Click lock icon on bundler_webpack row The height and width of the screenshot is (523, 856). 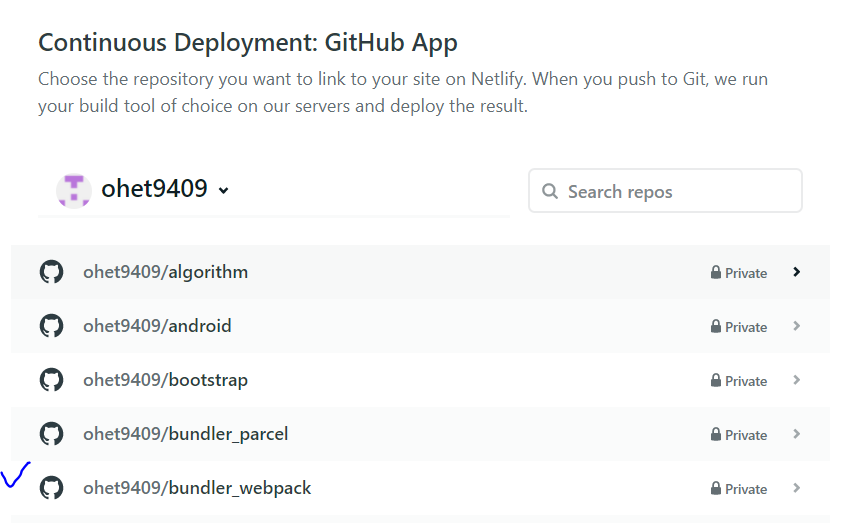716,488
